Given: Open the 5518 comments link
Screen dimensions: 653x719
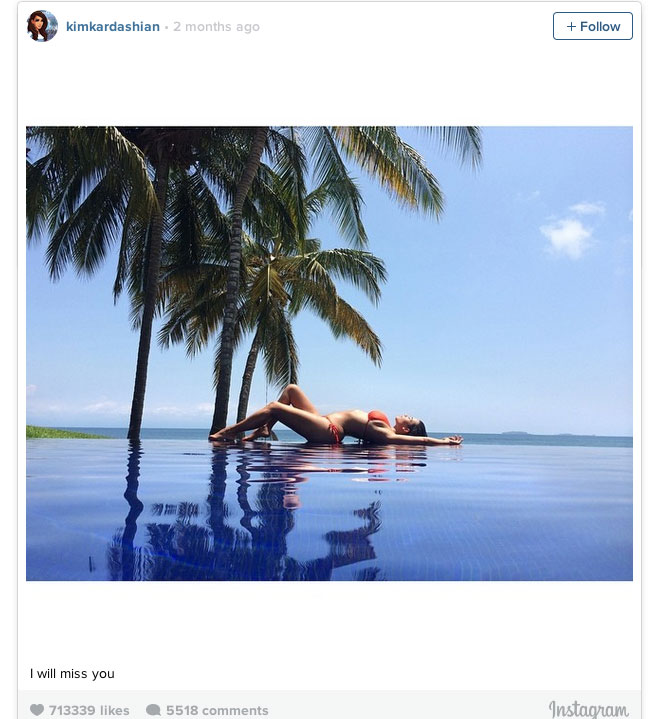Looking at the screenshot, I should click(x=217, y=710).
